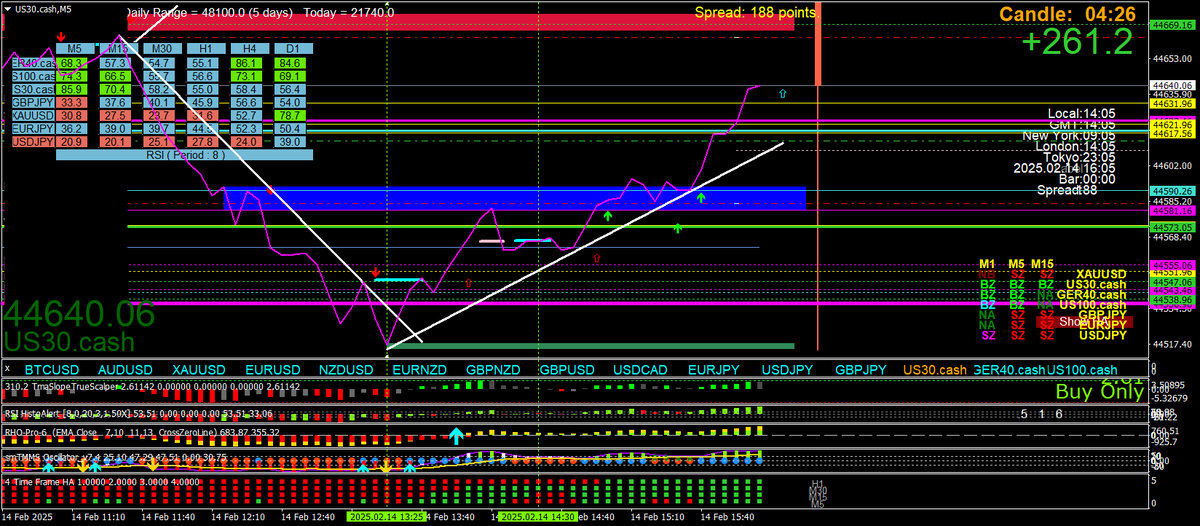Click the Tokyo:23:05 clock line
This screenshot has height=526, width=1200.
click(1080, 157)
